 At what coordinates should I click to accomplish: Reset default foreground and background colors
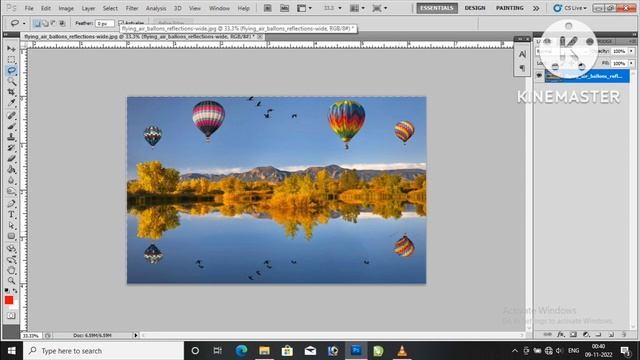click(7, 291)
